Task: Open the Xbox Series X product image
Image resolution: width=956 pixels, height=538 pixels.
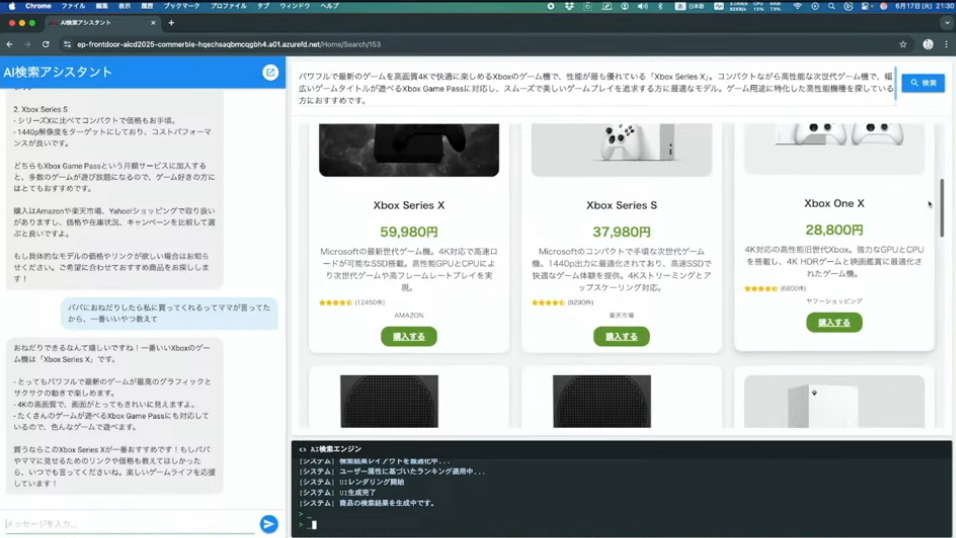Action: coord(408,150)
